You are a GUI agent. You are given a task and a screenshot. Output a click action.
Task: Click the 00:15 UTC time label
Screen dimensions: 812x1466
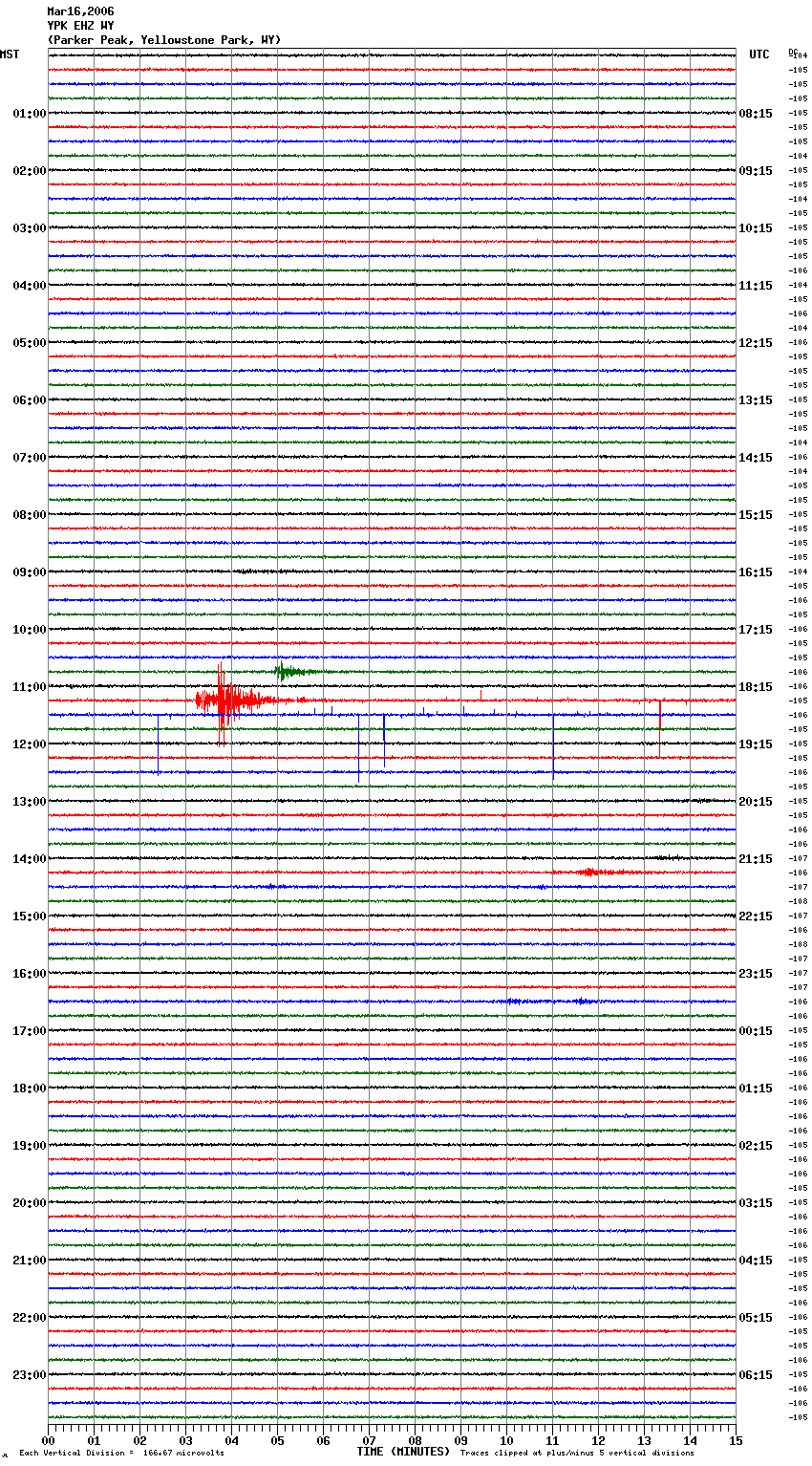click(x=756, y=1031)
